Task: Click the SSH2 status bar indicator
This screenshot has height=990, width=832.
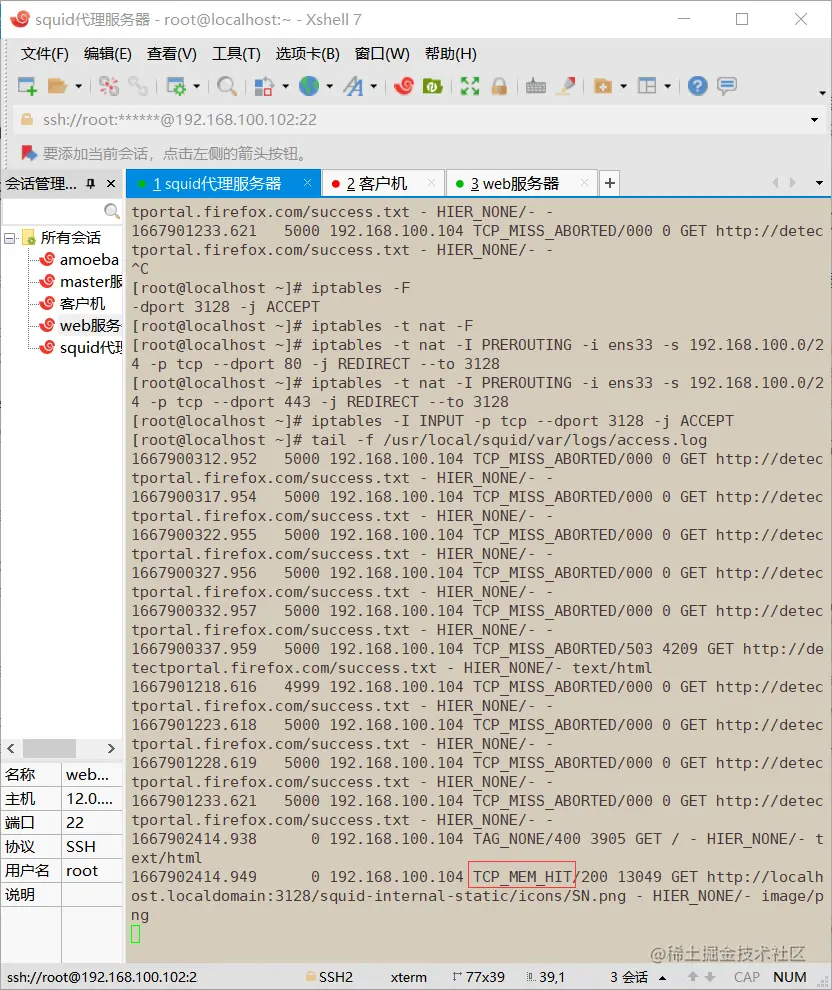Action: pyautogui.click(x=329, y=977)
